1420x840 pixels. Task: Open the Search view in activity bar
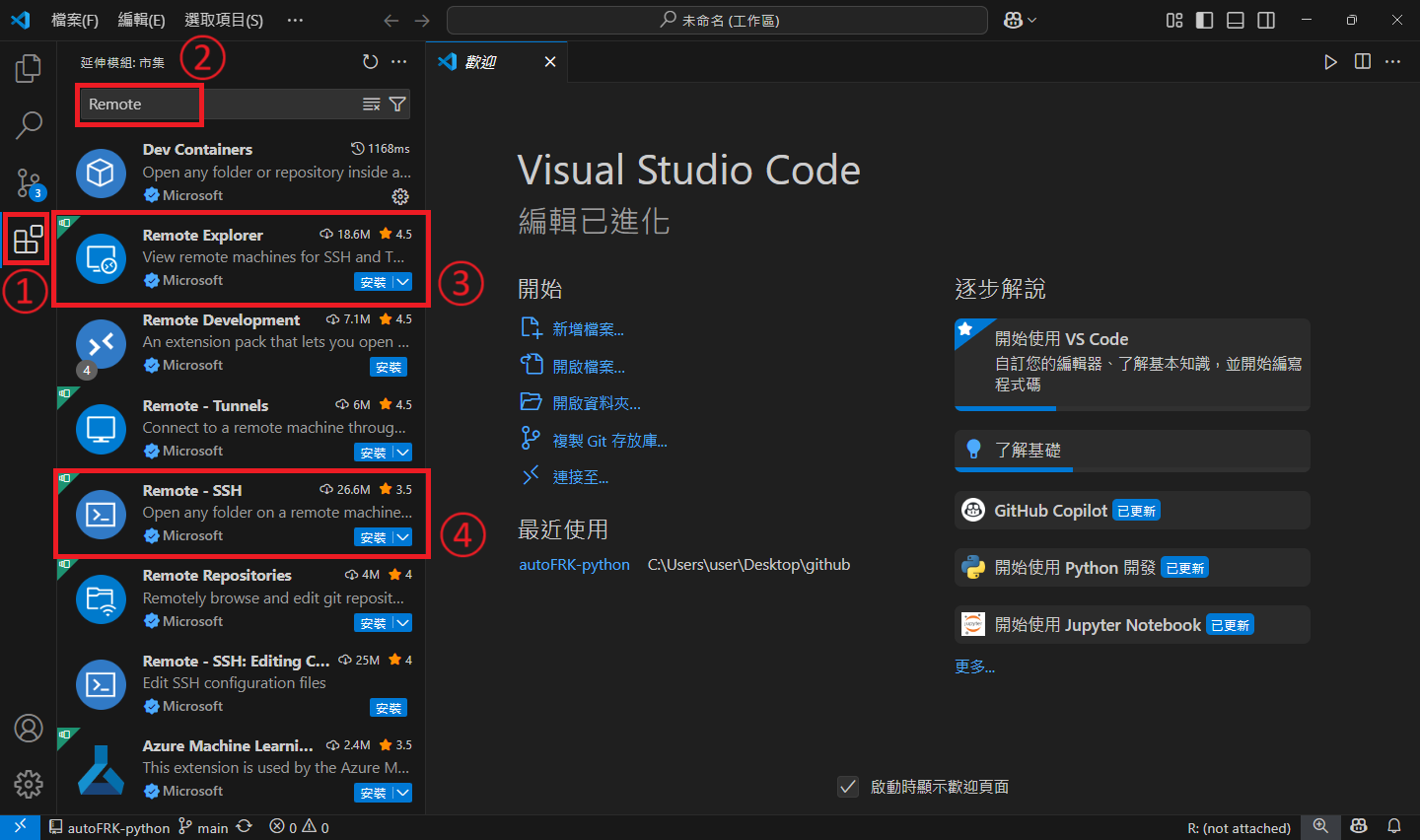[29, 125]
